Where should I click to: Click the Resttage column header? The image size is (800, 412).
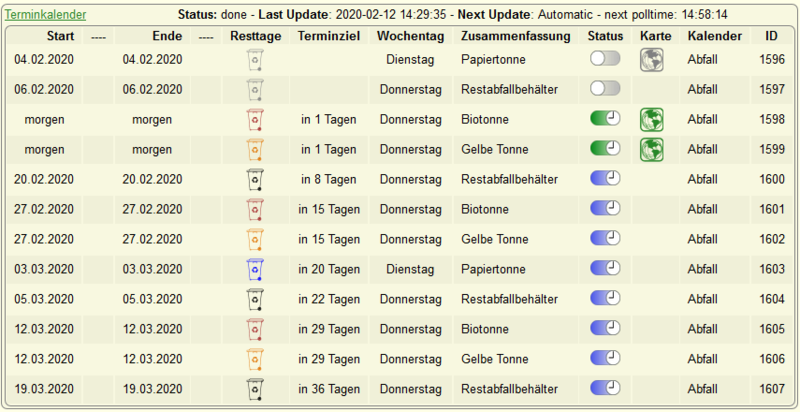256,36
